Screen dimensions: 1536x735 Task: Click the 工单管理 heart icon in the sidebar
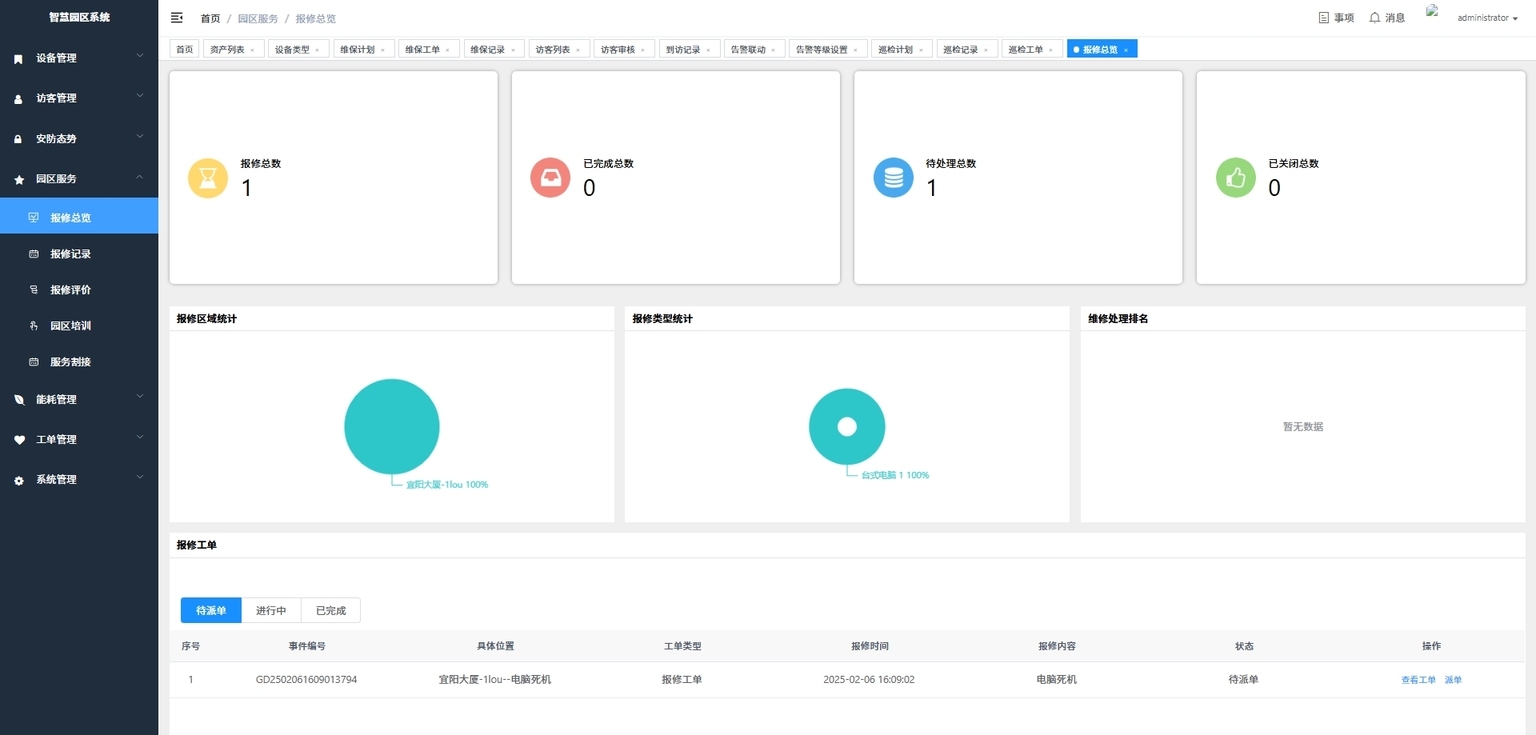pyautogui.click(x=18, y=440)
